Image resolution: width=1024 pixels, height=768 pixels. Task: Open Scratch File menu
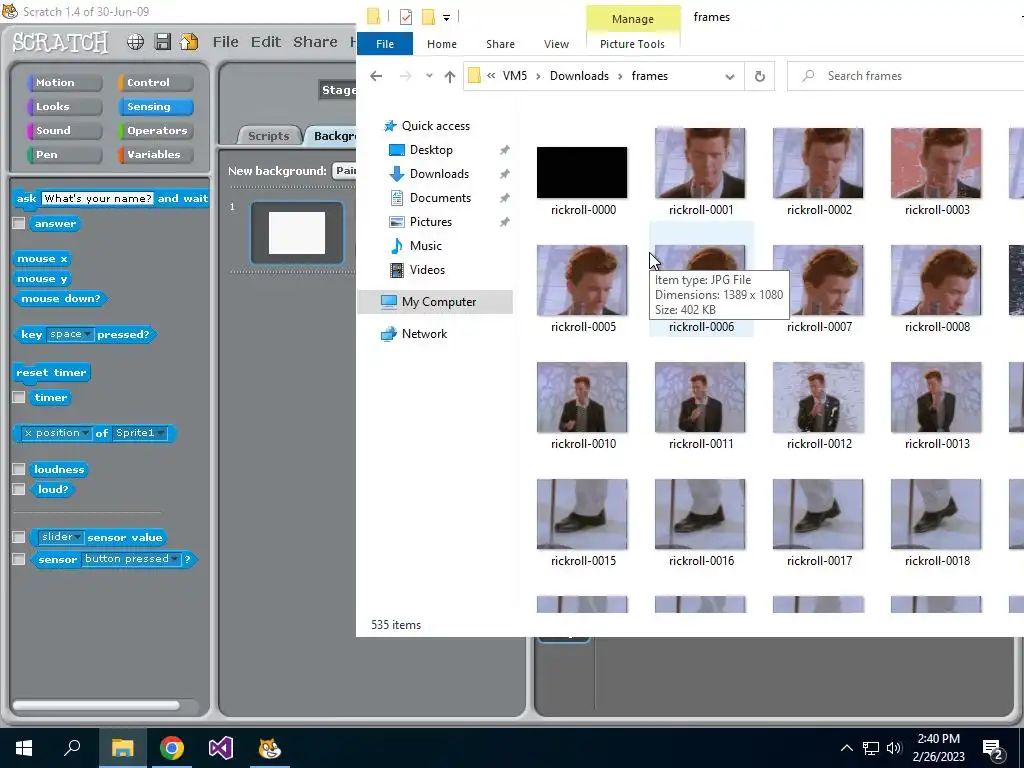pos(225,42)
